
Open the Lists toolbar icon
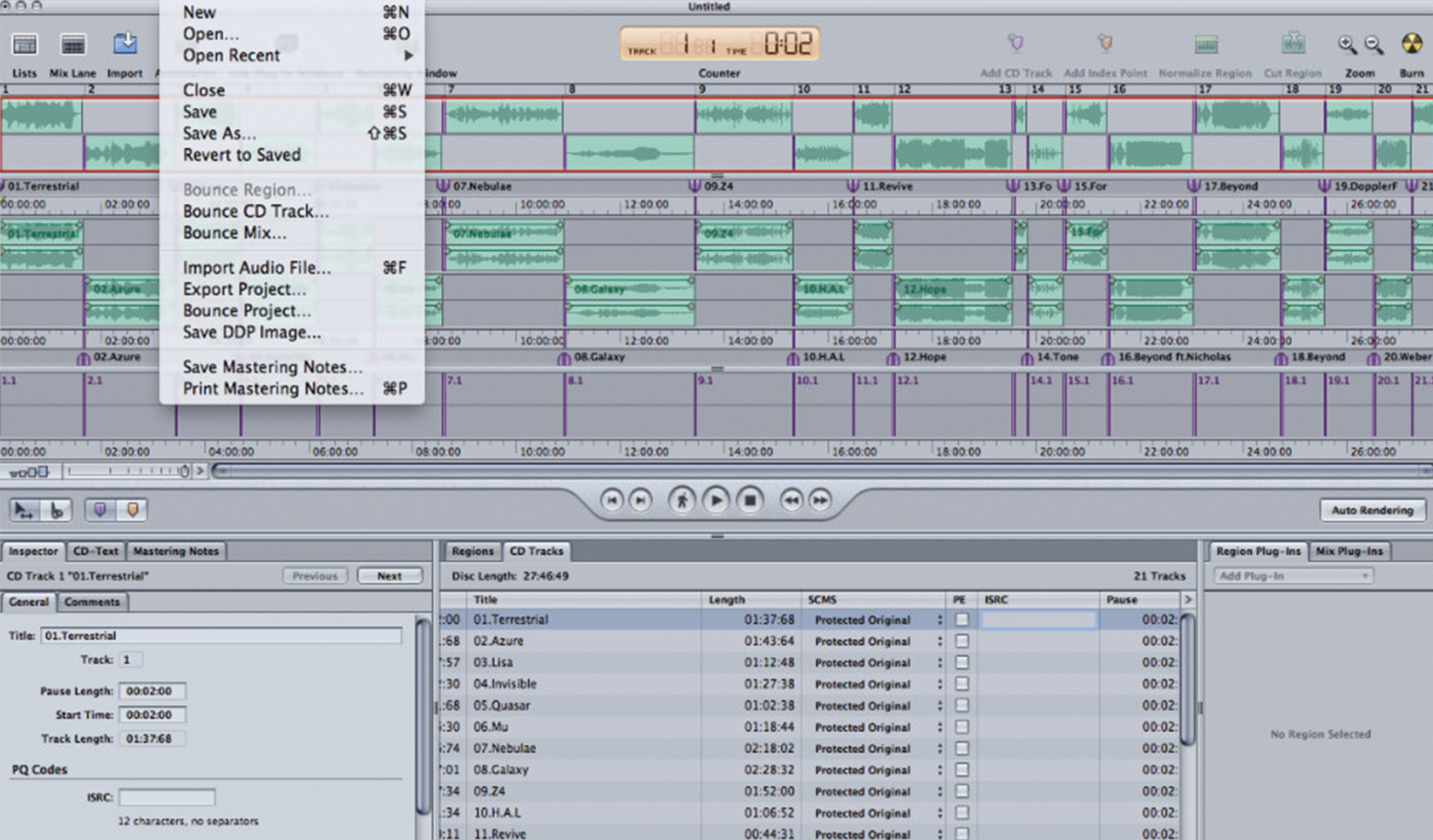(24, 44)
